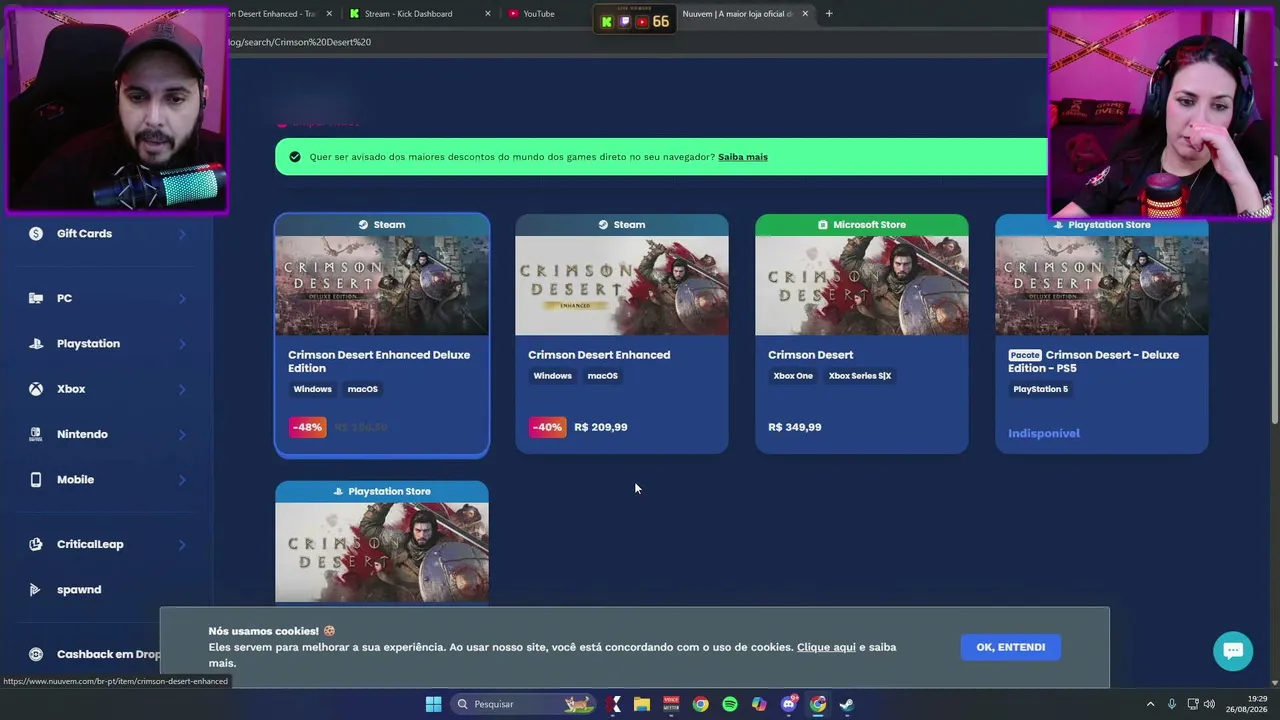Switch to the YouTube tab
The image size is (1280, 720).
[546, 14]
